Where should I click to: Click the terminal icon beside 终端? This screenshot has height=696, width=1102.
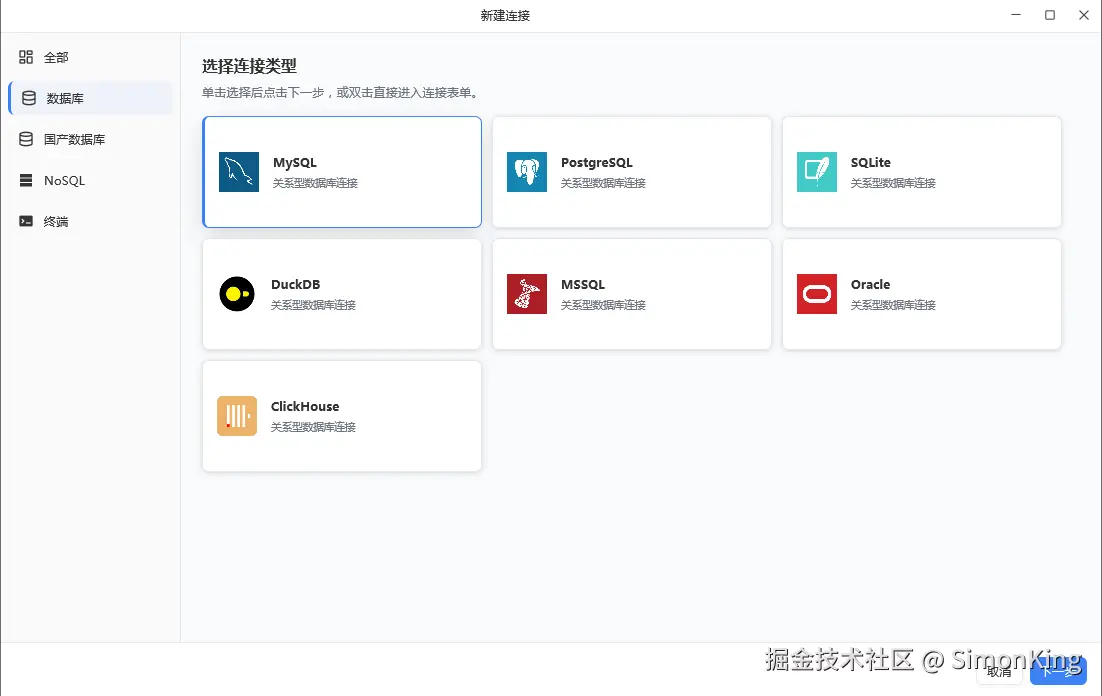[x=26, y=221]
